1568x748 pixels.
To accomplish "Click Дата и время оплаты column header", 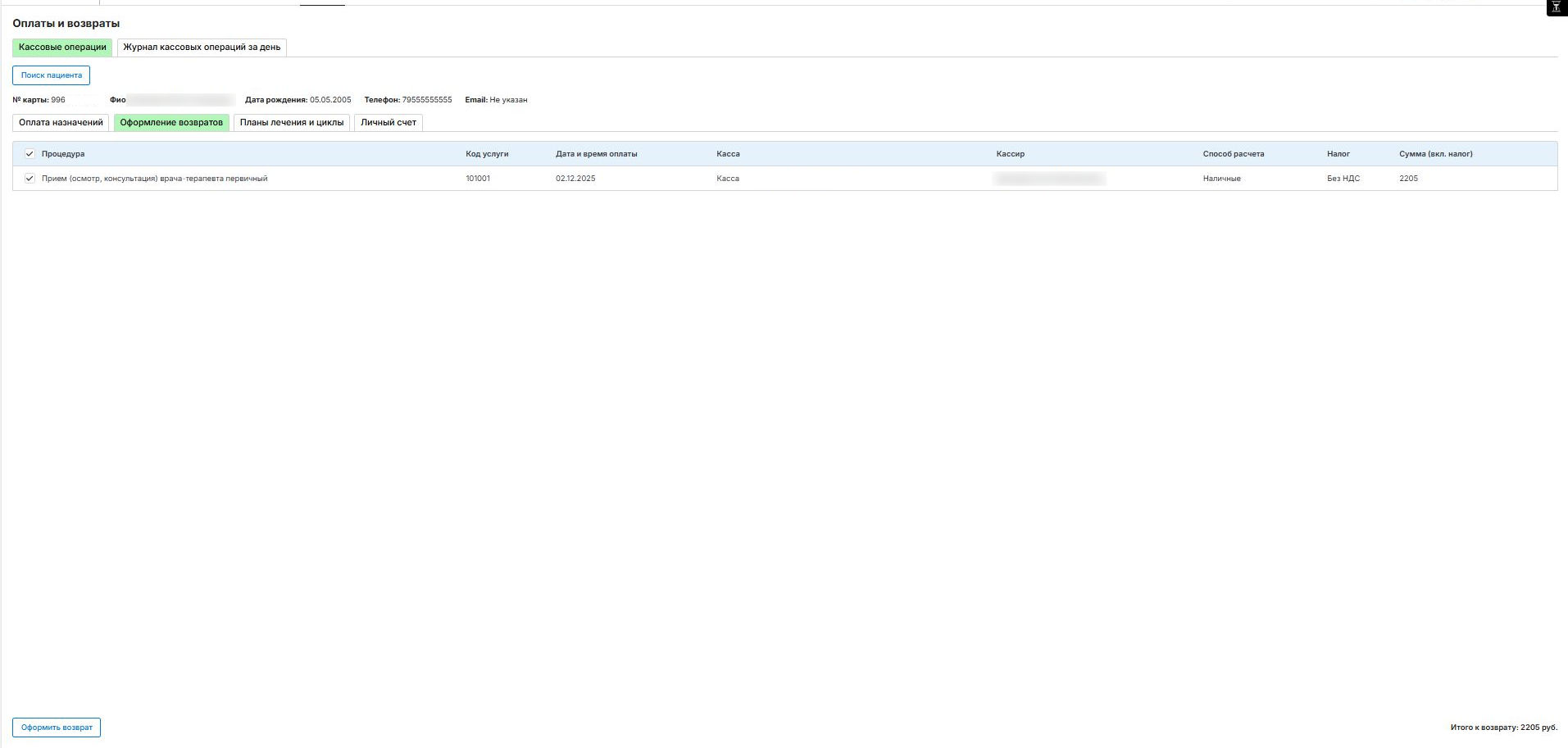I will pyautogui.click(x=596, y=154).
